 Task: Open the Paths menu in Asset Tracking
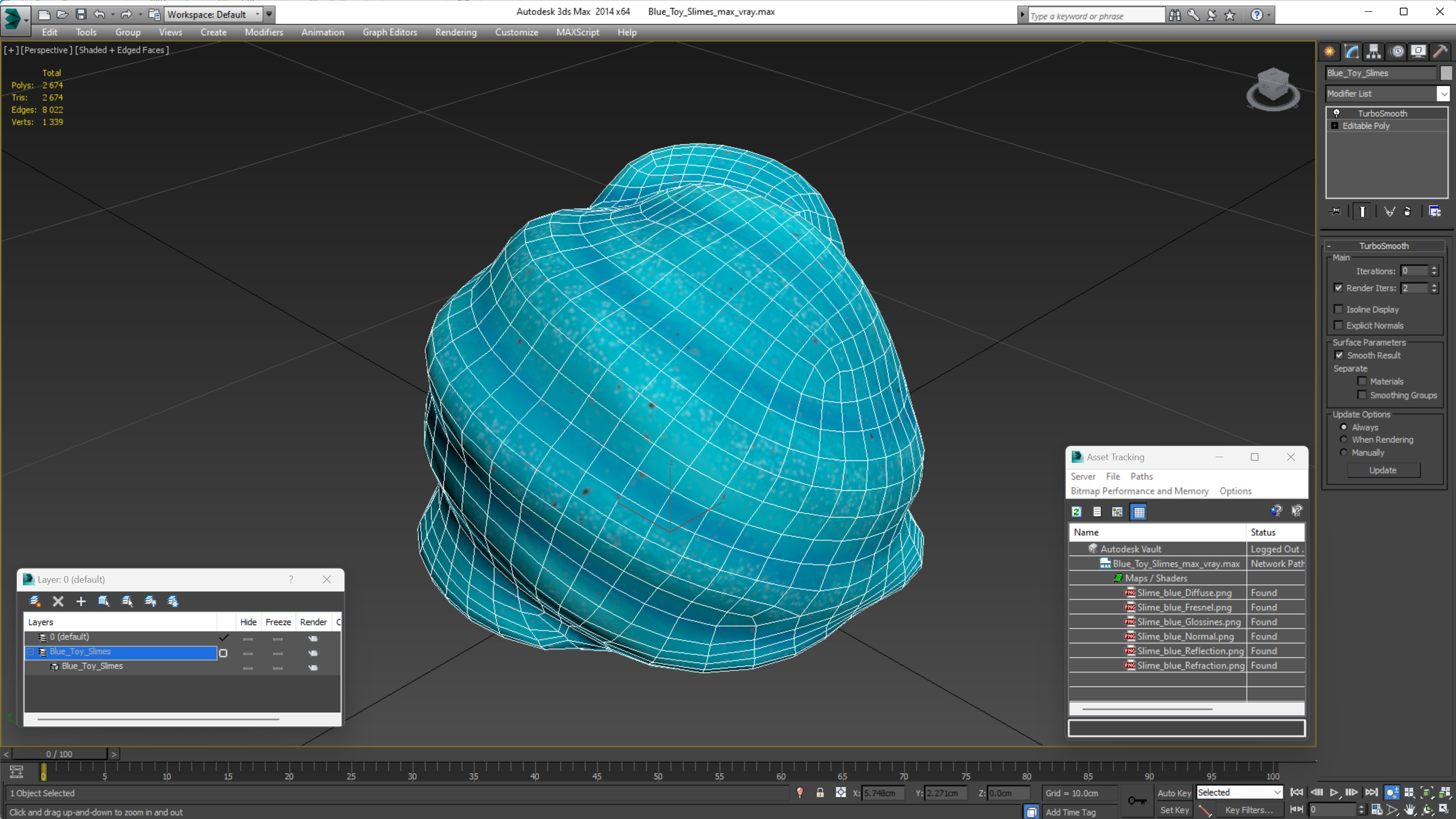click(x=1141, y=477)
